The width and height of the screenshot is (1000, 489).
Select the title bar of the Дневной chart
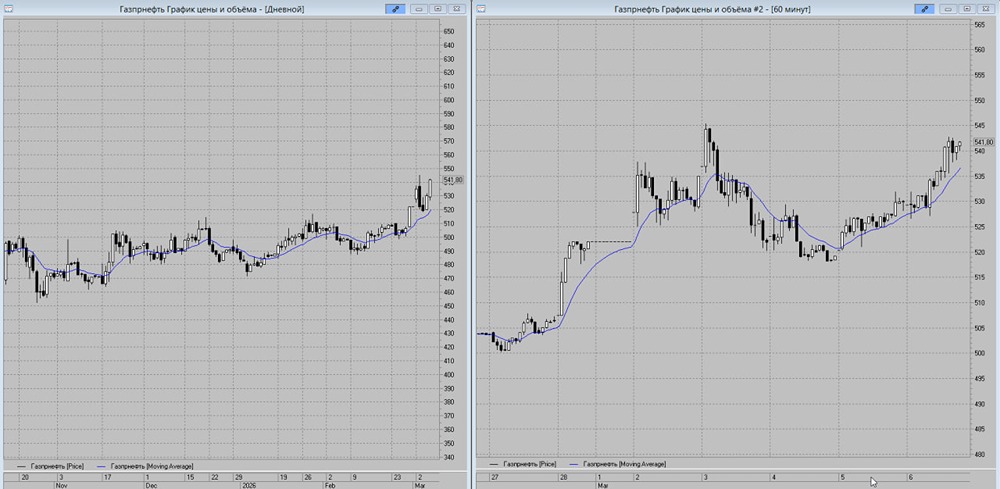pyautogui.click(x=212, y=9)
